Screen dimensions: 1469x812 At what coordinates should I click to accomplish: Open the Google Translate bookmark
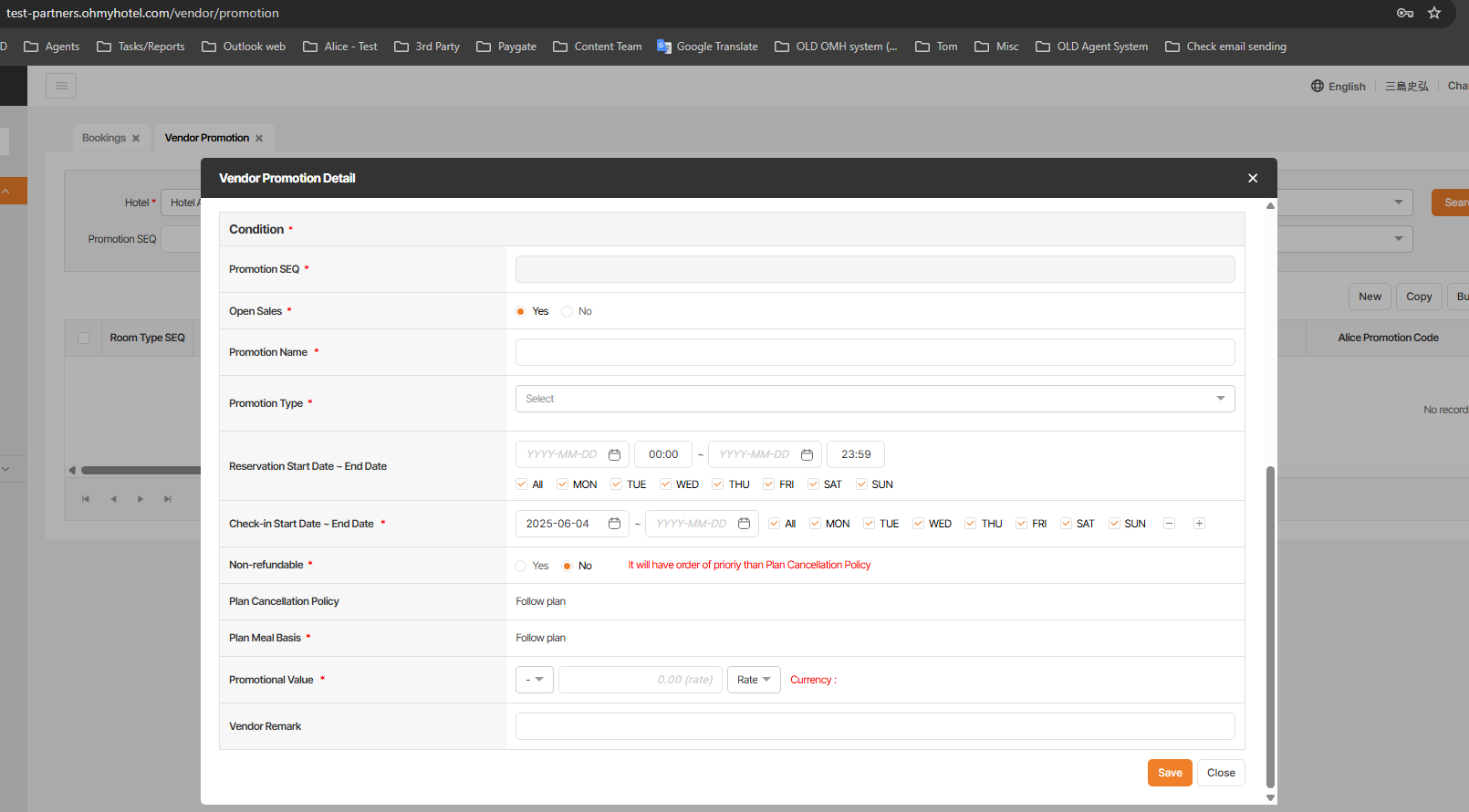click(x=707, y=47)
